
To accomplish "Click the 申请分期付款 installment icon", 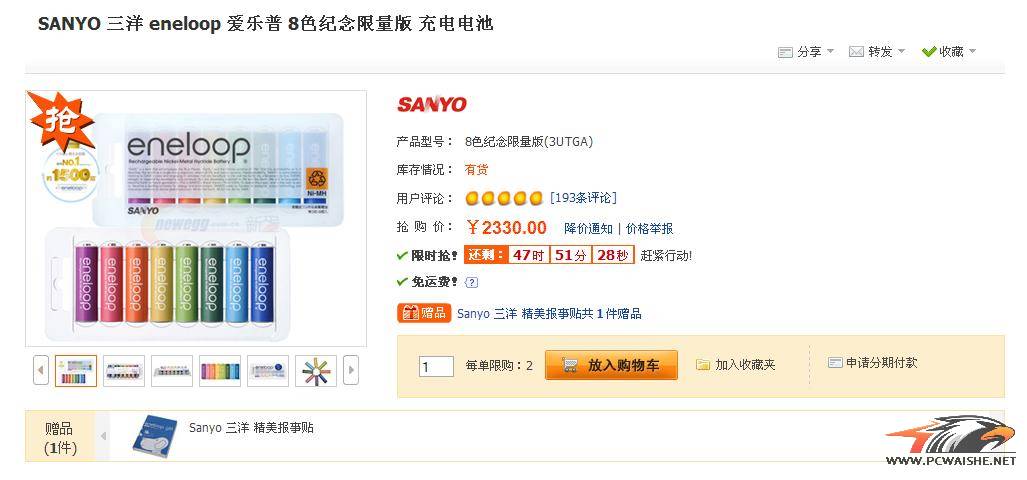I will pyautogui.click(x=835, y=363).
